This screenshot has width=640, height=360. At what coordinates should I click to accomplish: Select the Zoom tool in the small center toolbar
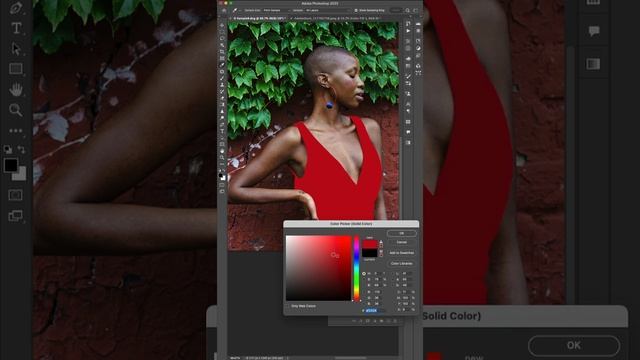[x=222, y=158]
